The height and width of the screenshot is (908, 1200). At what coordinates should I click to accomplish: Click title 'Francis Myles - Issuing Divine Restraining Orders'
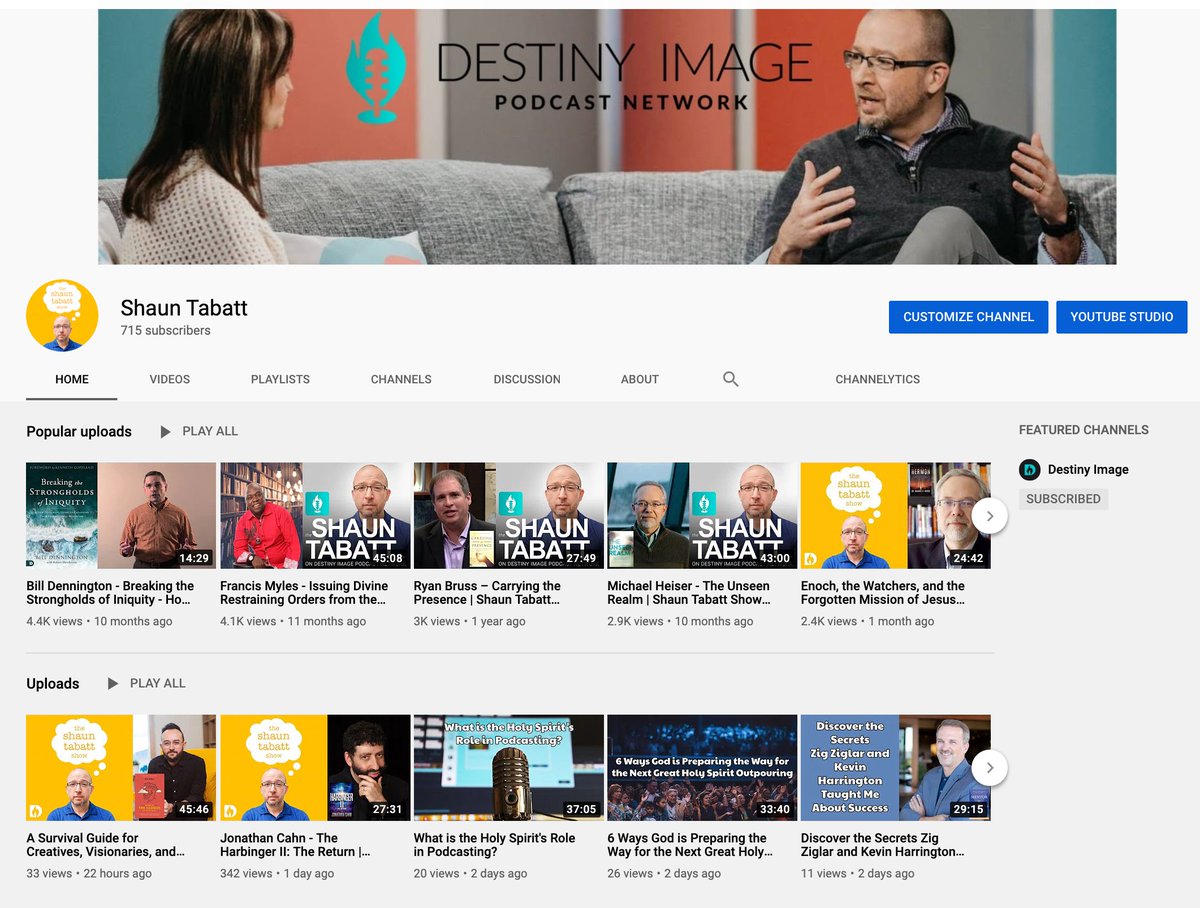point(304,593)
